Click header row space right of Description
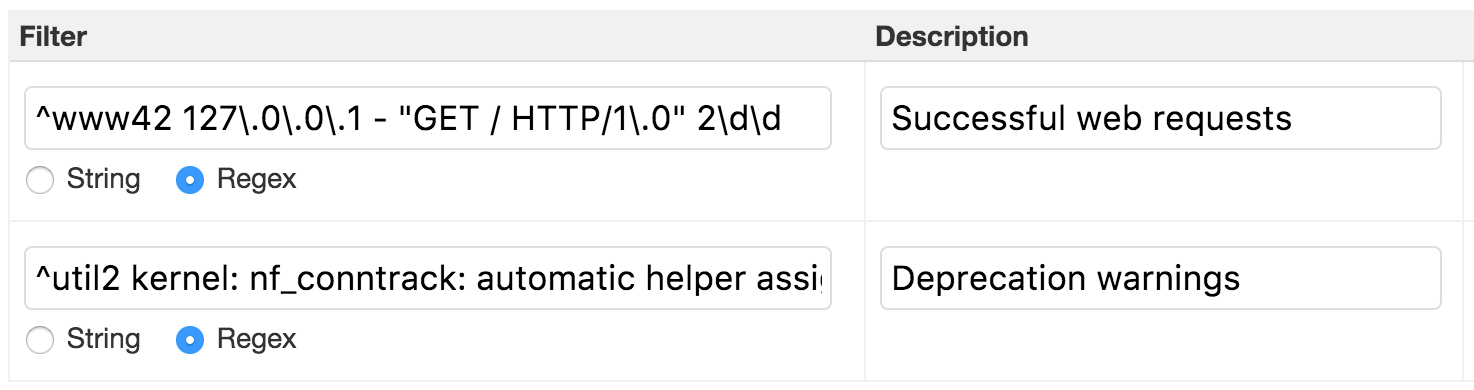 (1250, 37)
